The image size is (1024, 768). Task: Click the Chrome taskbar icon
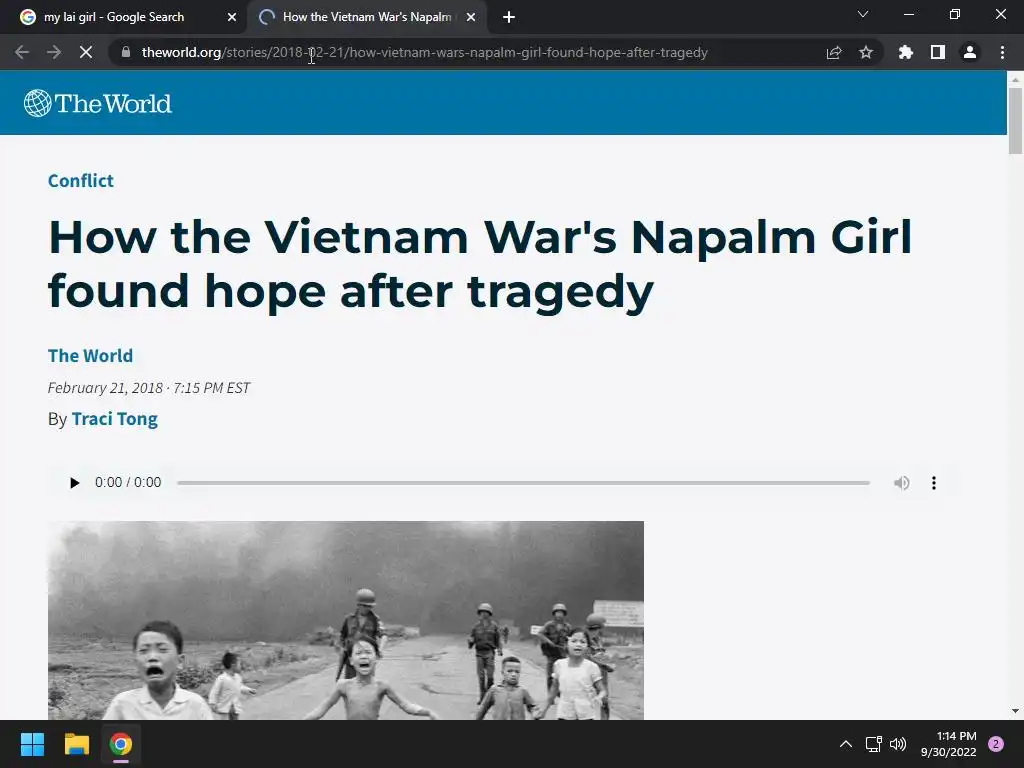click(121, 744)
